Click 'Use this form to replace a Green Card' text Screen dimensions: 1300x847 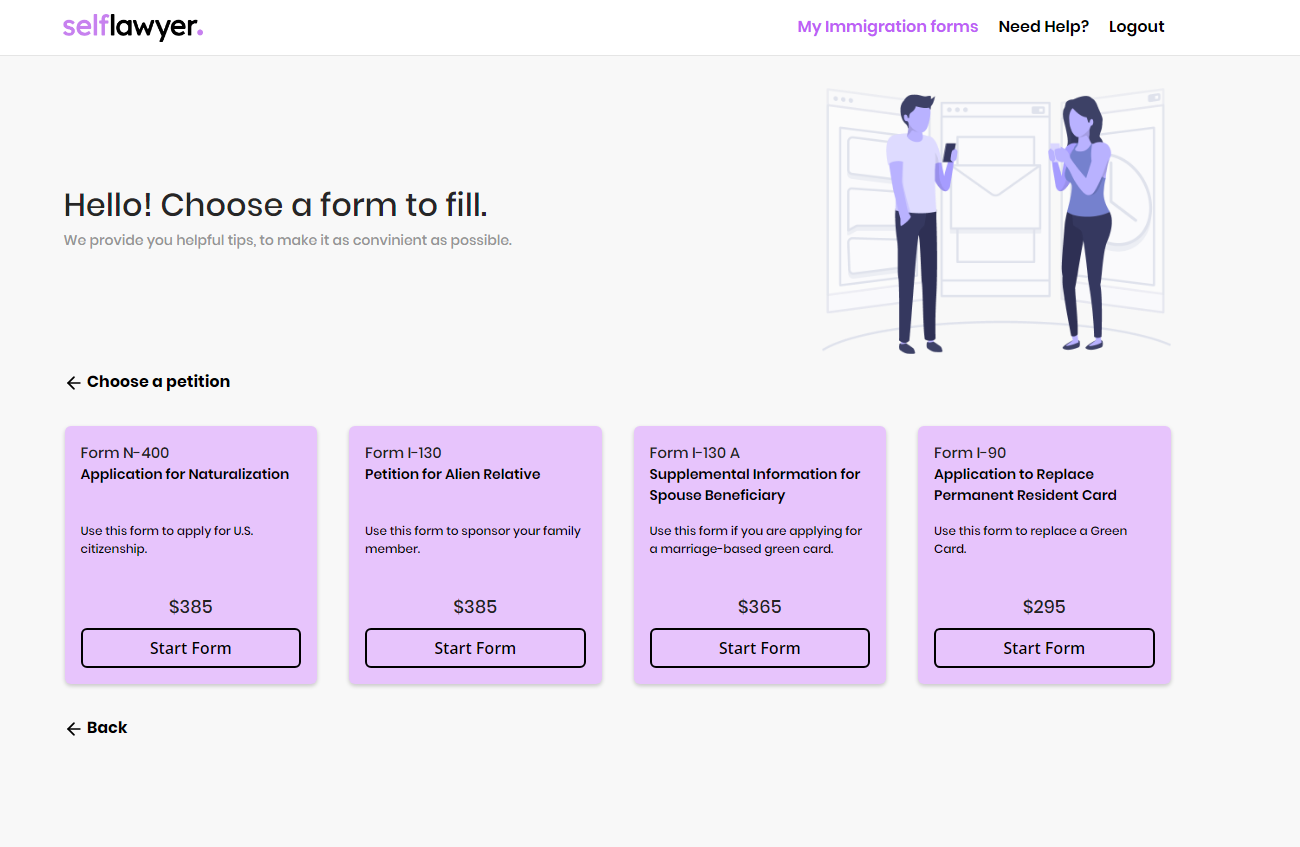pyautogui.click(x=1030, y=540)
